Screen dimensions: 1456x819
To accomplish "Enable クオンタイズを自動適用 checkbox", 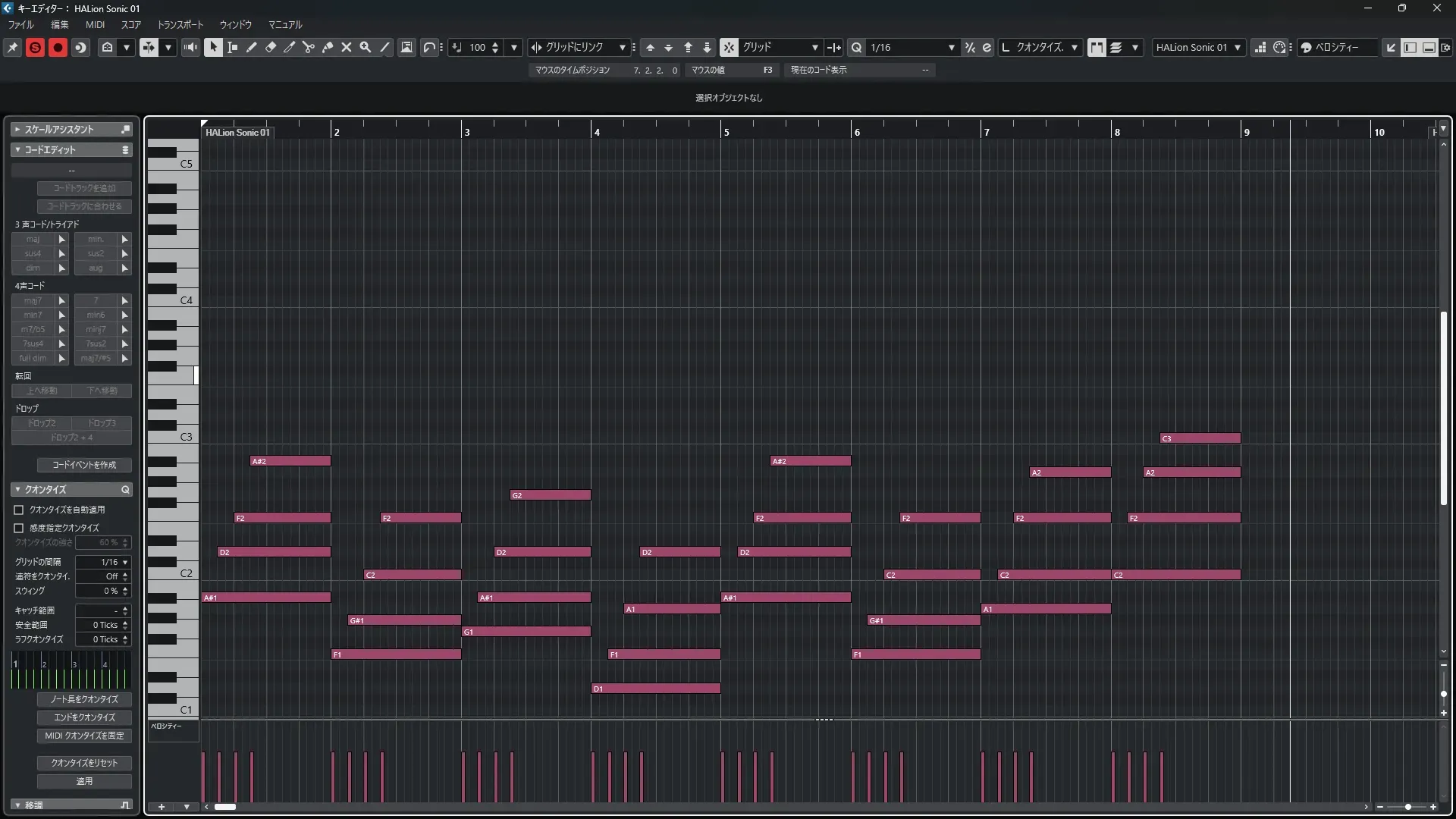I will pos(19,510).
